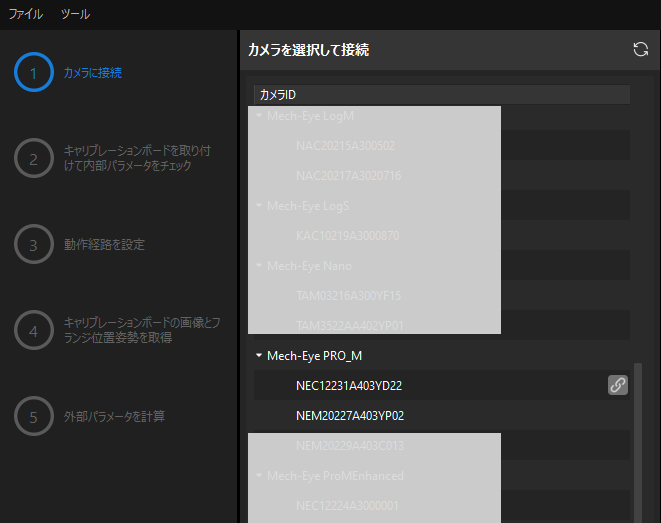The image size is (661, 523).
Task: Click the step 5 circle icon
Action: [34, 416]
